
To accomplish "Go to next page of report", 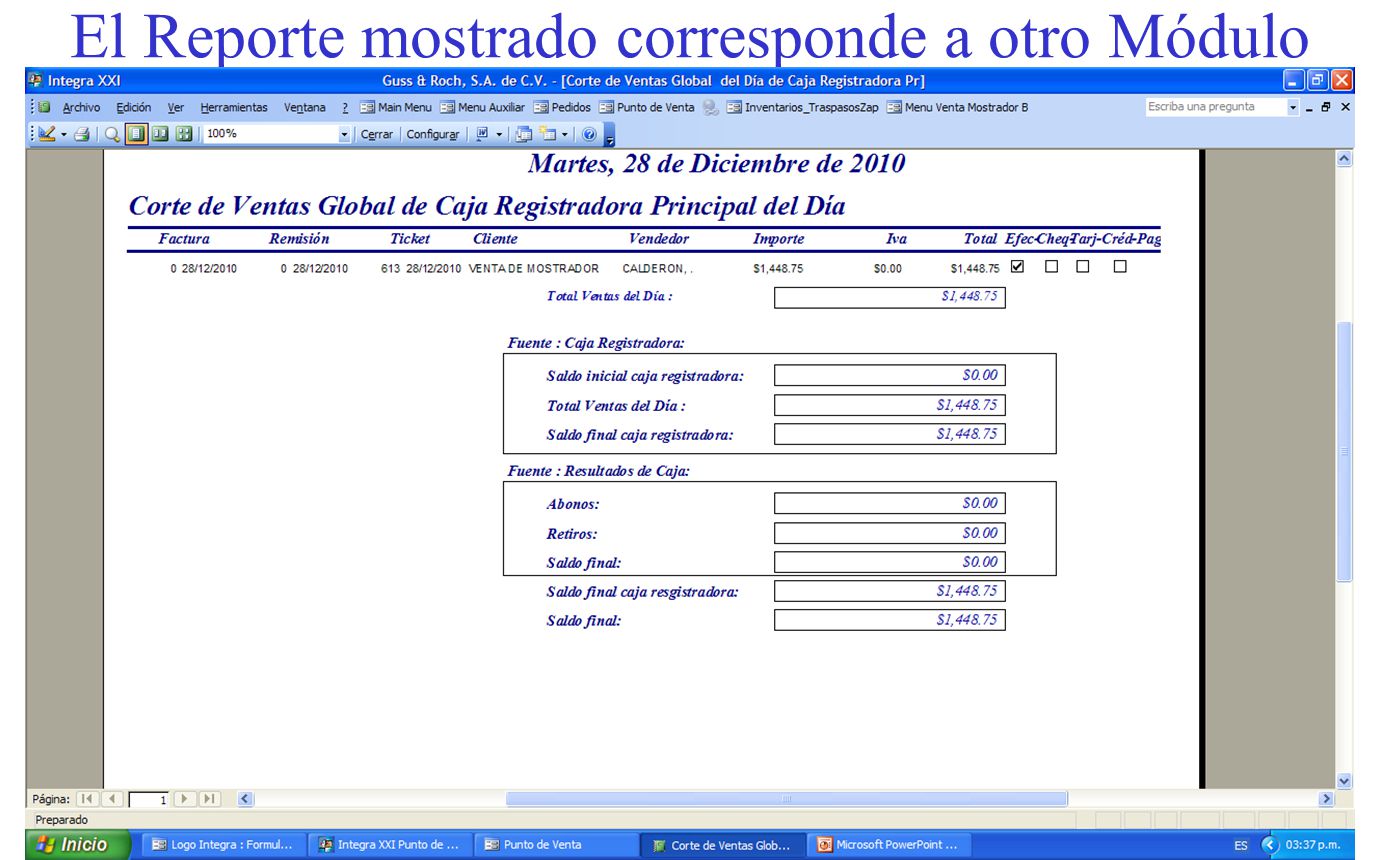I will coord(185,799).
